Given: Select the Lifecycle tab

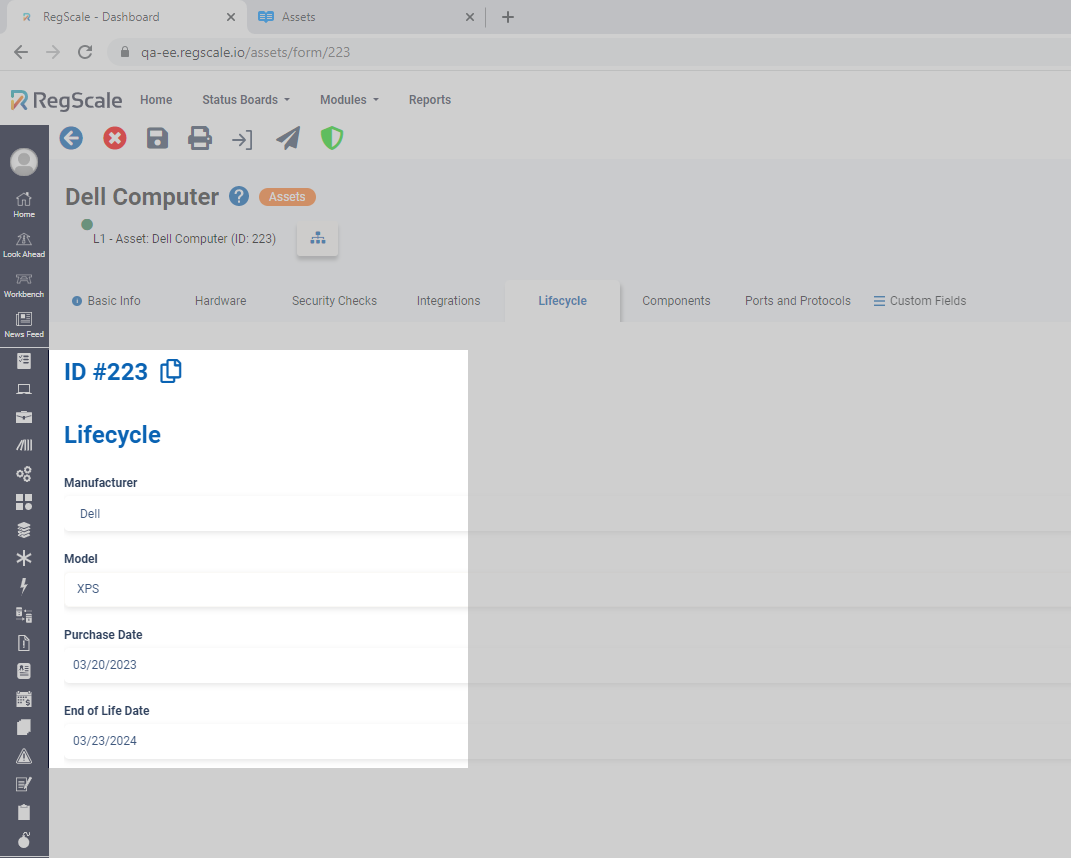Looking at the screenshot, I should coord(563,301).
